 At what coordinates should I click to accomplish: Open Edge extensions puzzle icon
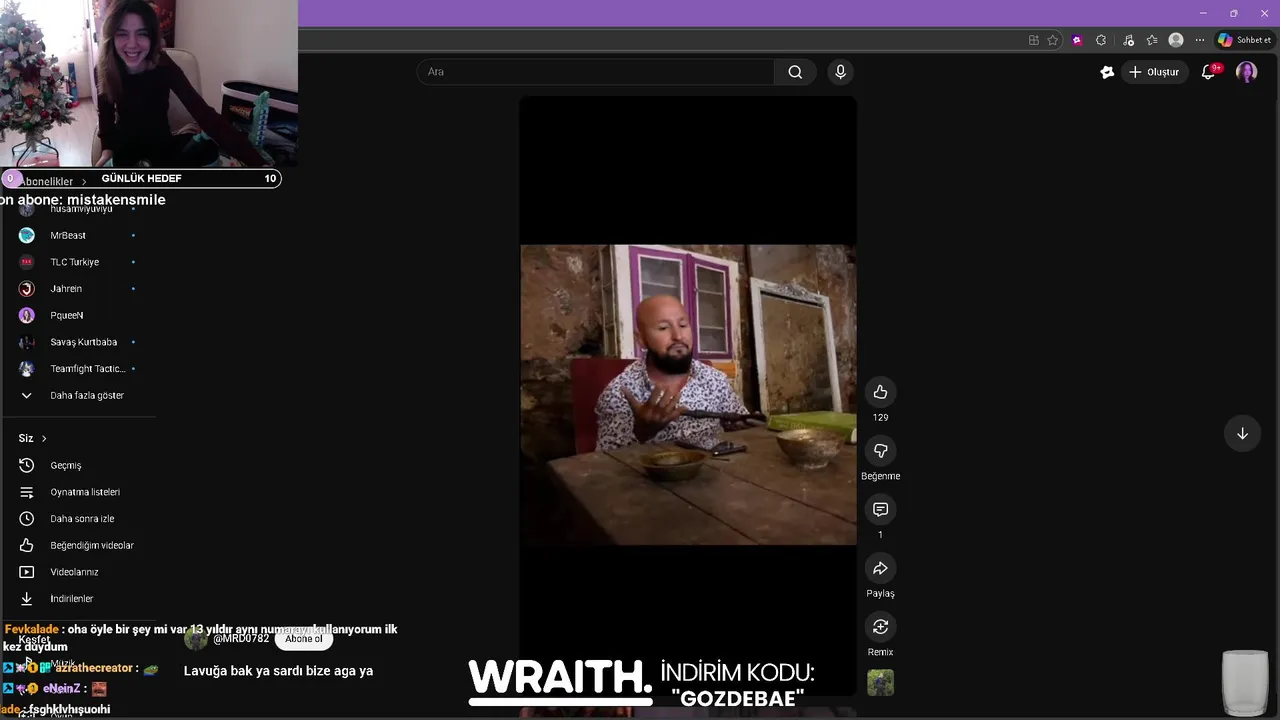(1101, 40)
